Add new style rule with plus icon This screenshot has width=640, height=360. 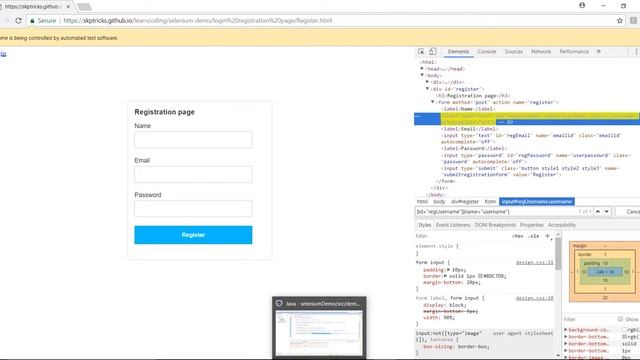point(547,236)
